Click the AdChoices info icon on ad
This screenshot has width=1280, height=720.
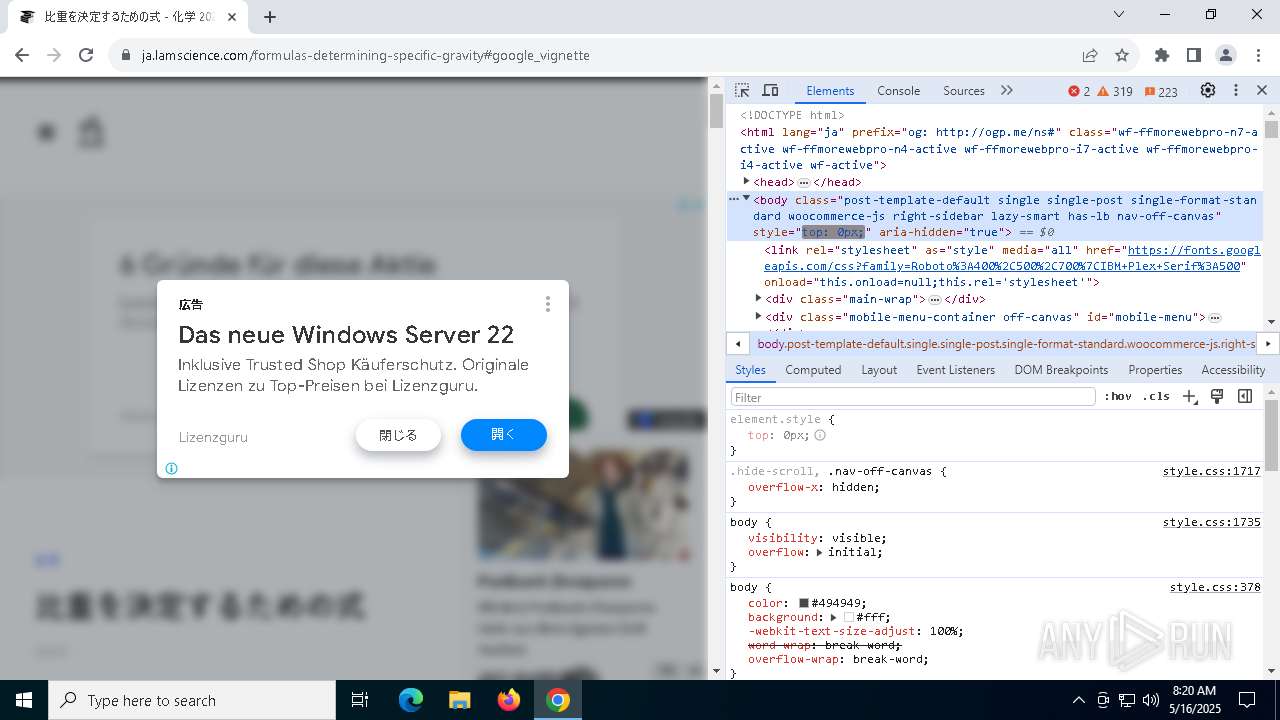coord(171,468)
